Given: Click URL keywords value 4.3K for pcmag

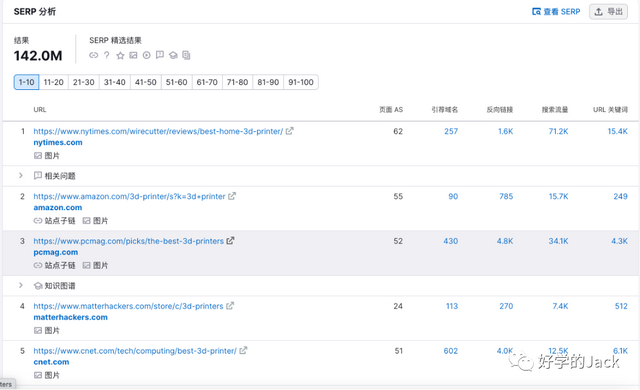Looking at the screenshot, I should coord(619,241).
